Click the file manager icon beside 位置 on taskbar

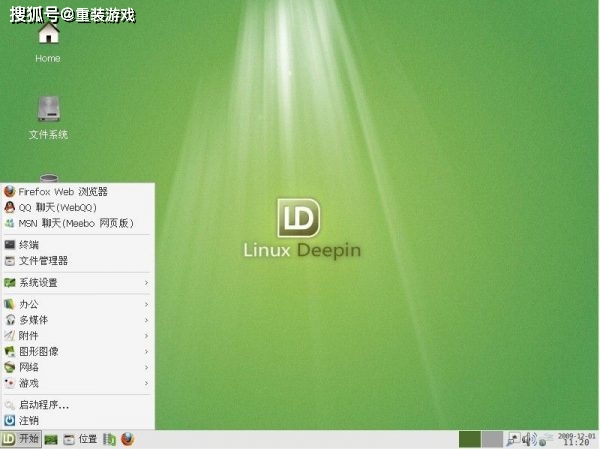(x=69, y=440)
